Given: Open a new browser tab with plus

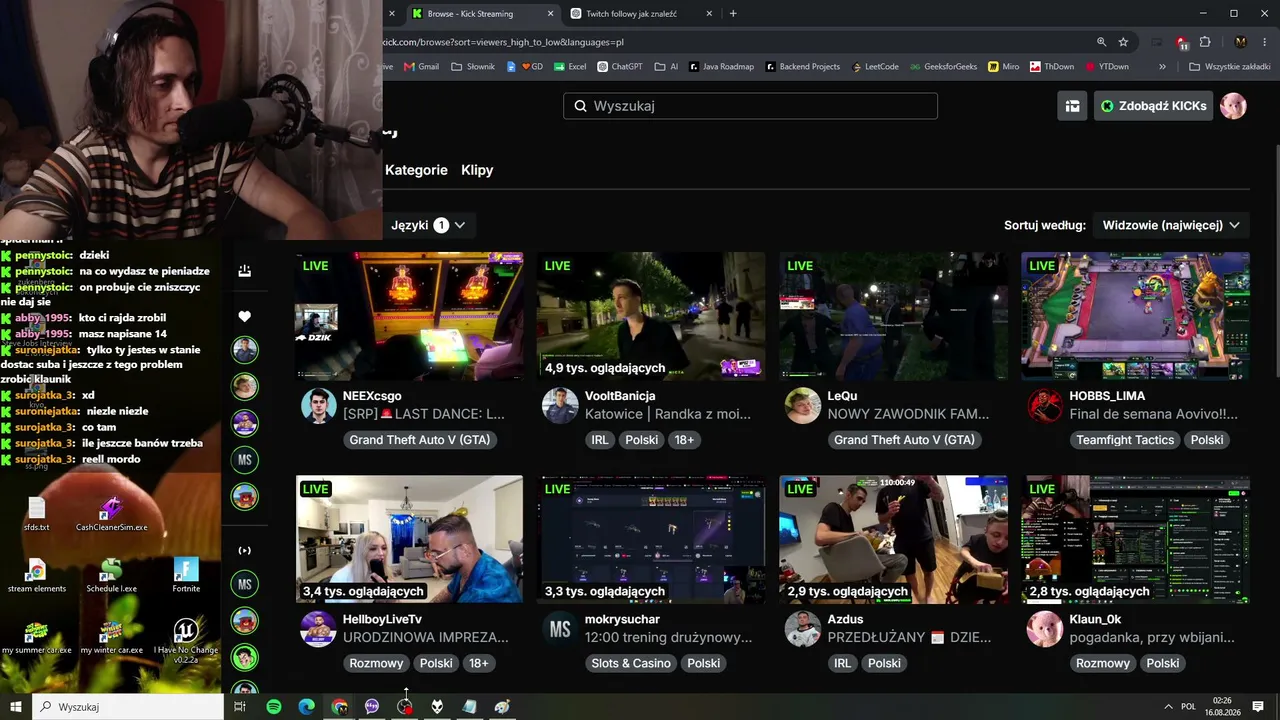Looking at the screenshot, I should tap(733, 14).
